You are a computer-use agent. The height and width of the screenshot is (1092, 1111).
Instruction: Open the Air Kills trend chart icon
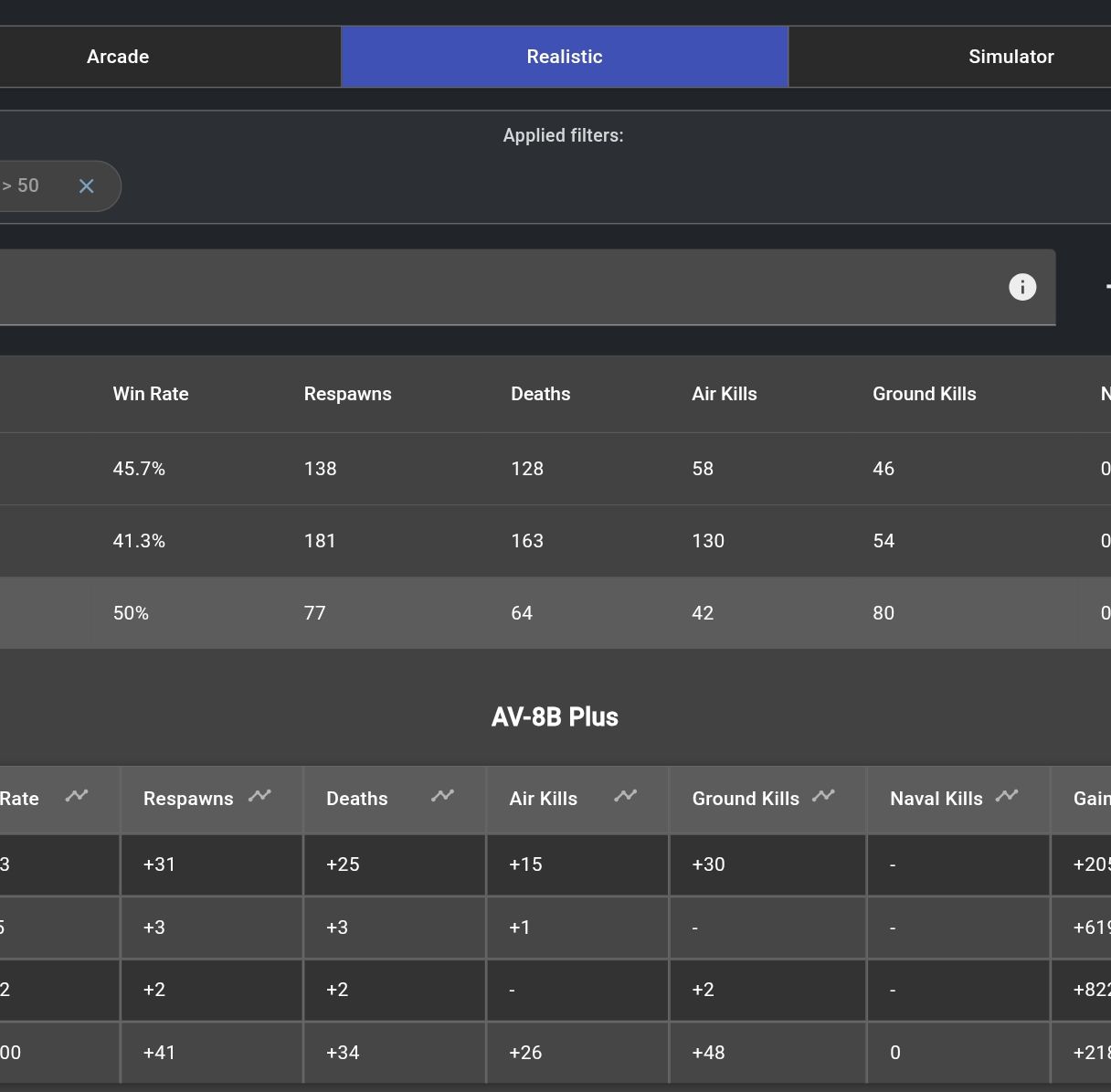625,796
